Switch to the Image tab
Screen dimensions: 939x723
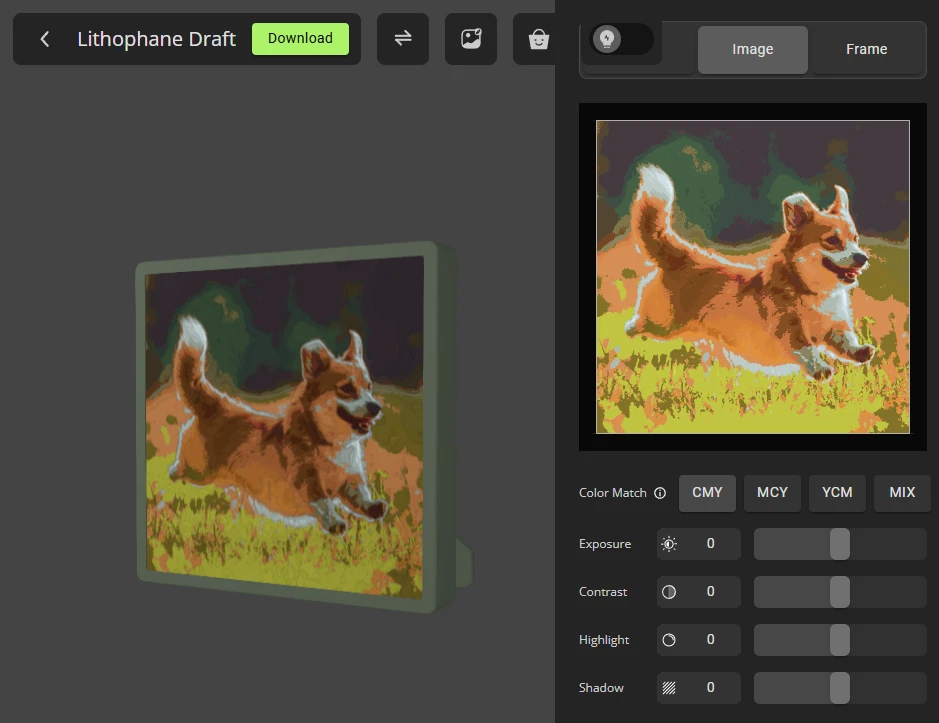coord(753,49)
